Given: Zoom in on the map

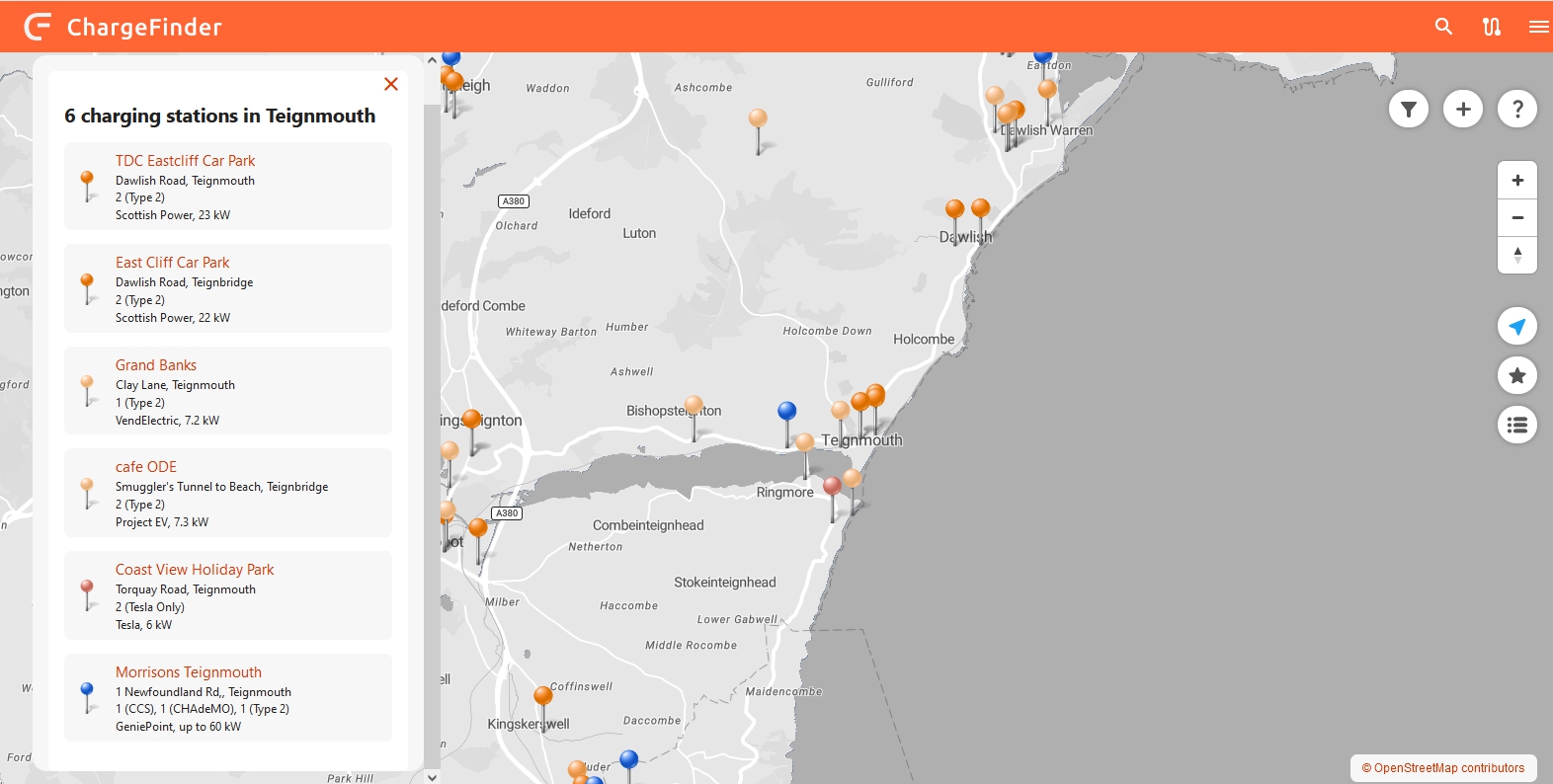Looking at the screenshot, I should tap(1517, 181).
